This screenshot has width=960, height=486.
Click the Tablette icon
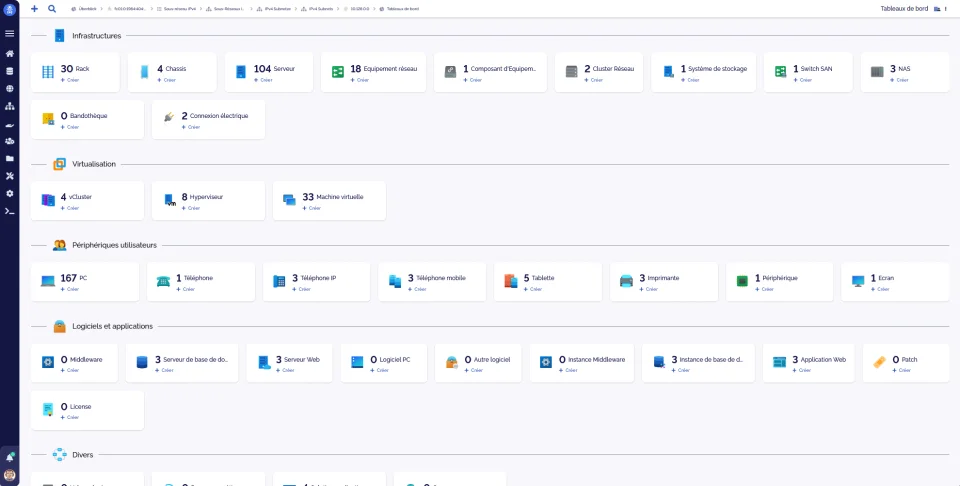(511, 281)
